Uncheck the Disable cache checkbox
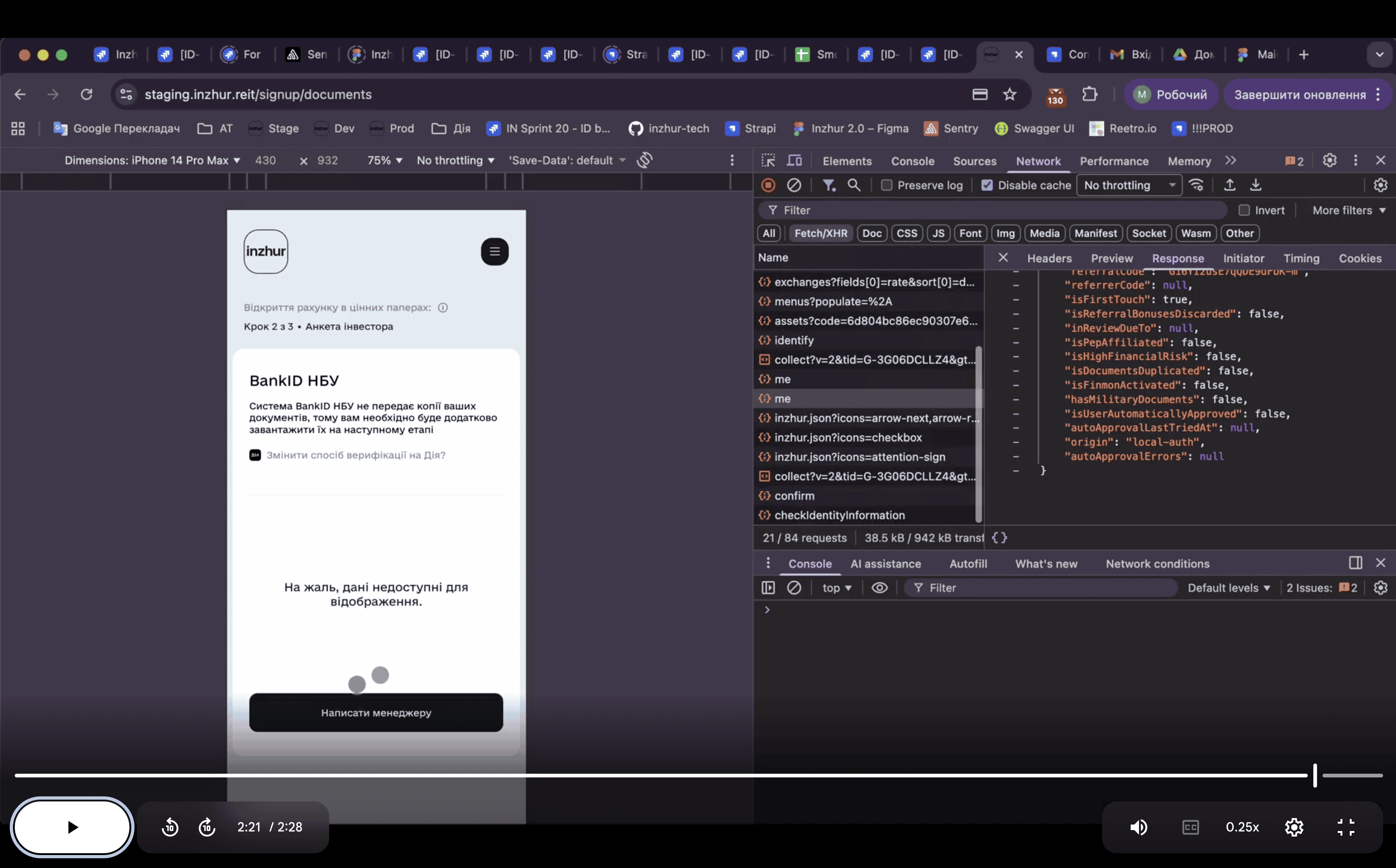Screen dimensions: 1396x868 [x=987, y=185]
